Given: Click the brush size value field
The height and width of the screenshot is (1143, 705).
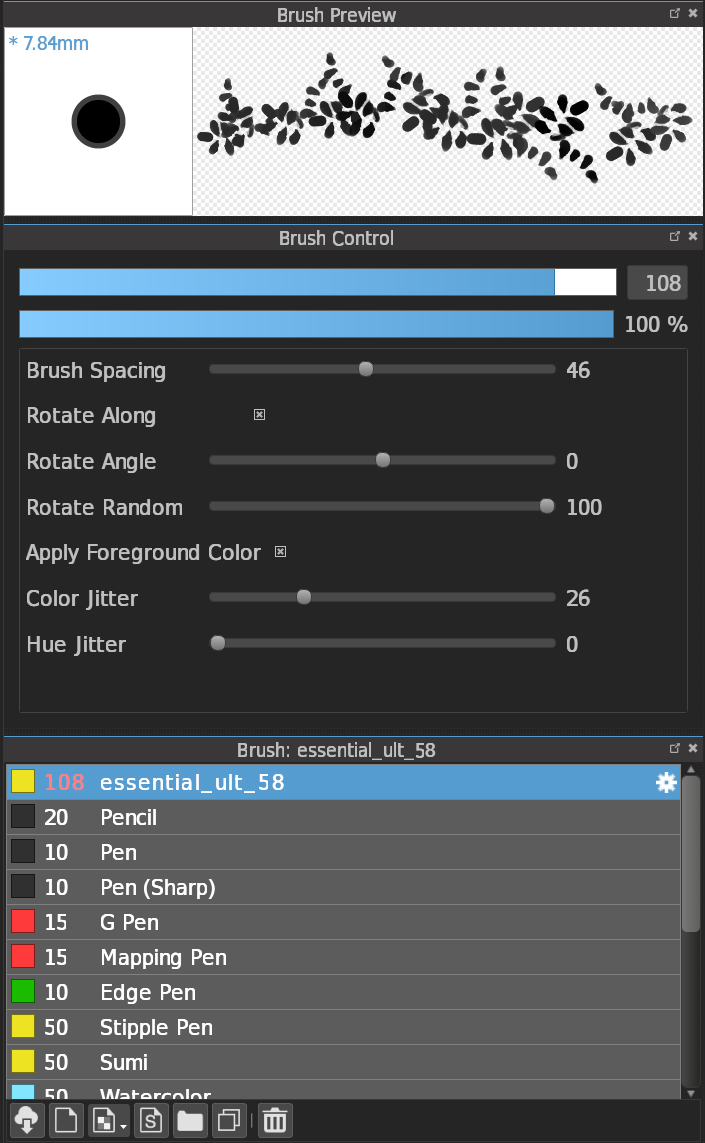Looking at the screenshot, I should pyautogui.click(x=657, y=283).
